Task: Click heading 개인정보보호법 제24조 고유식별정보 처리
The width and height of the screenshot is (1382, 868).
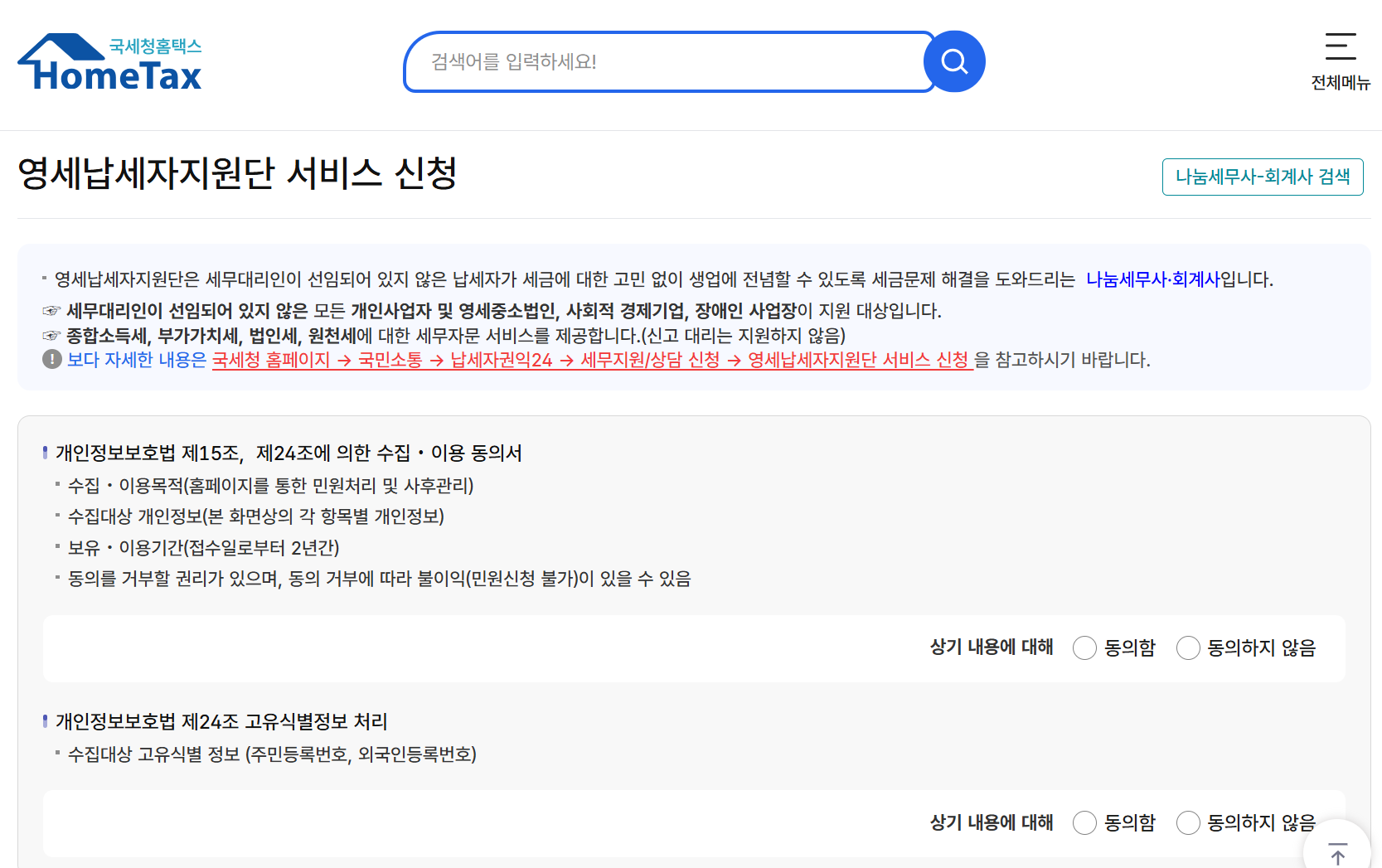Action: click(221, 721)
